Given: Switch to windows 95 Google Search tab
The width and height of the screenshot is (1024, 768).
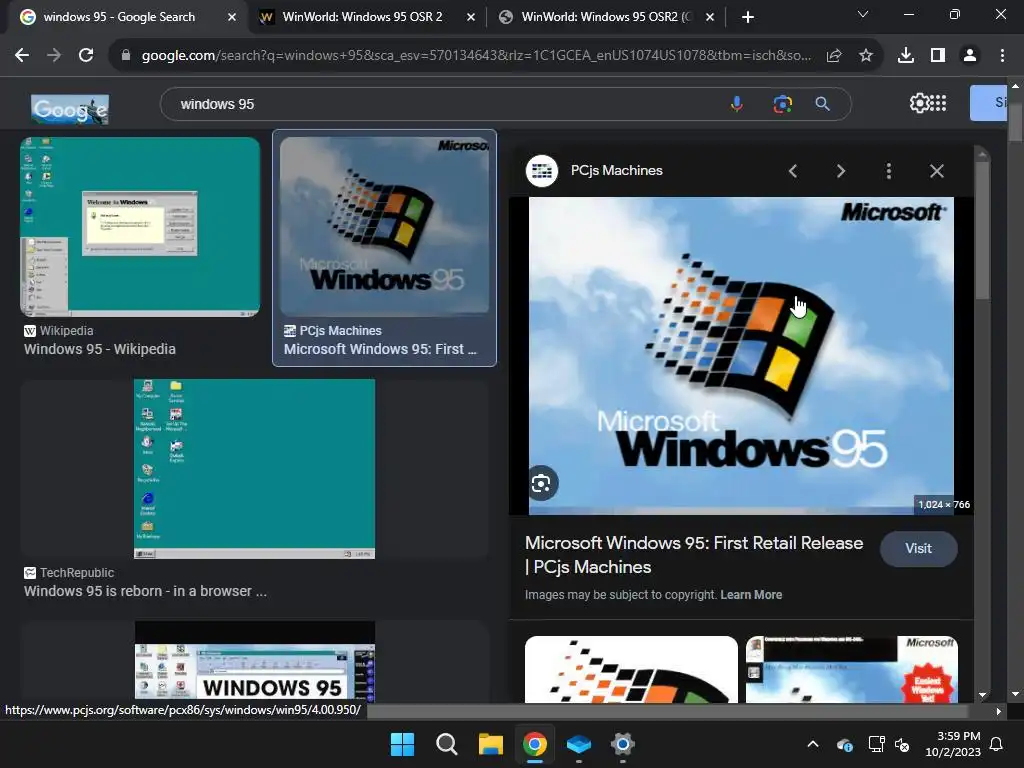Looking at the screenshot, I should (120, 17).
